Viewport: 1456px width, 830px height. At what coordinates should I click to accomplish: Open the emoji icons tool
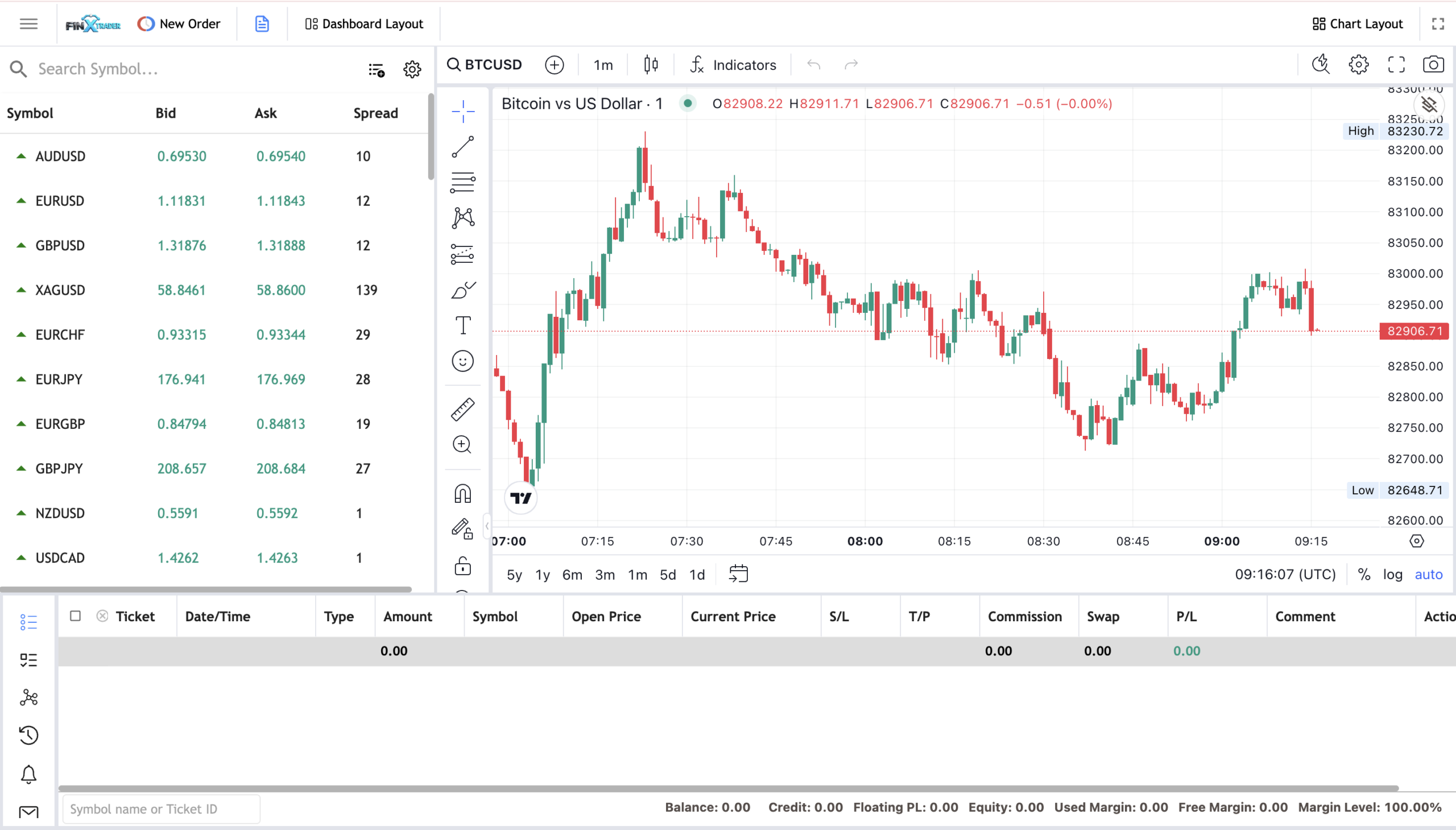pos(463,361)
